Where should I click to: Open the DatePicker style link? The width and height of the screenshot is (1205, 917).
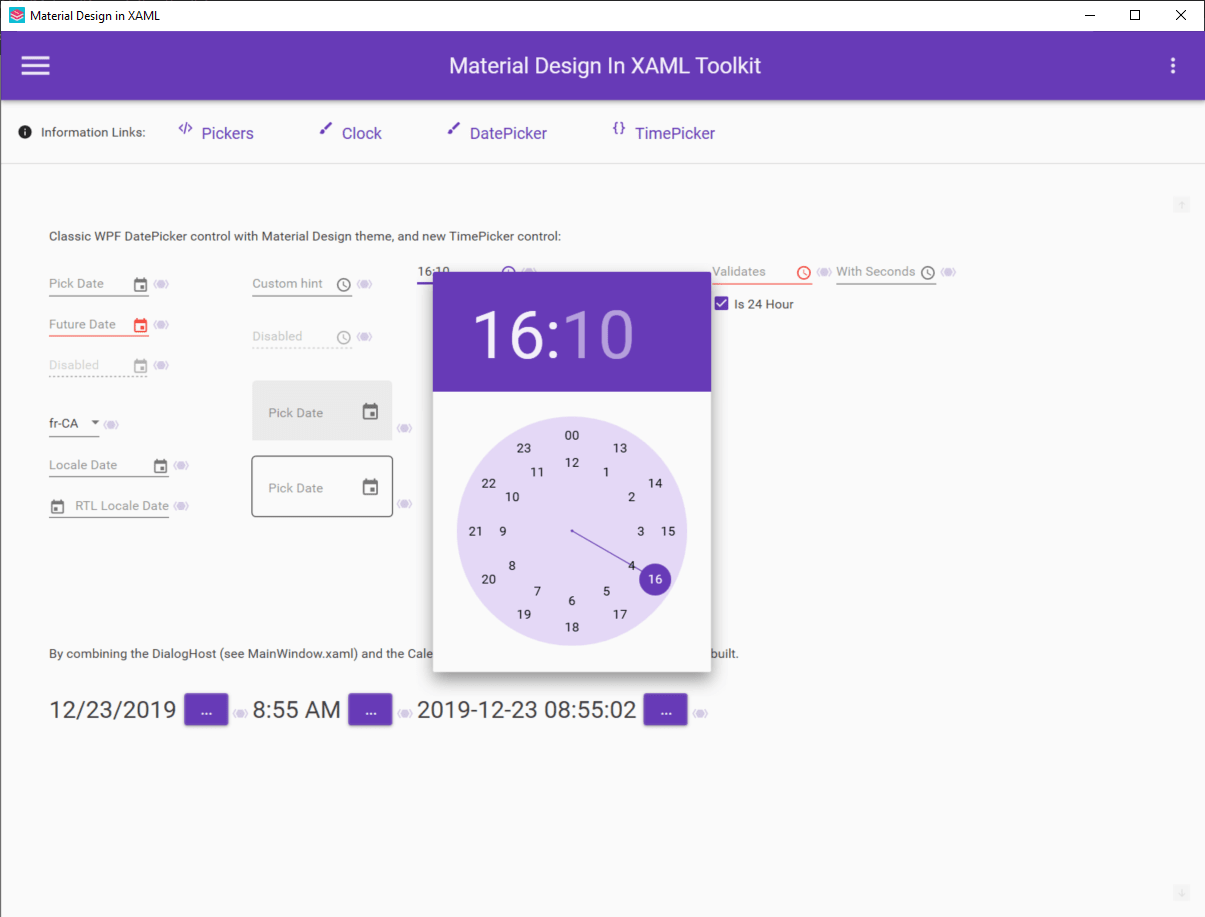click(x=497, y=132)
